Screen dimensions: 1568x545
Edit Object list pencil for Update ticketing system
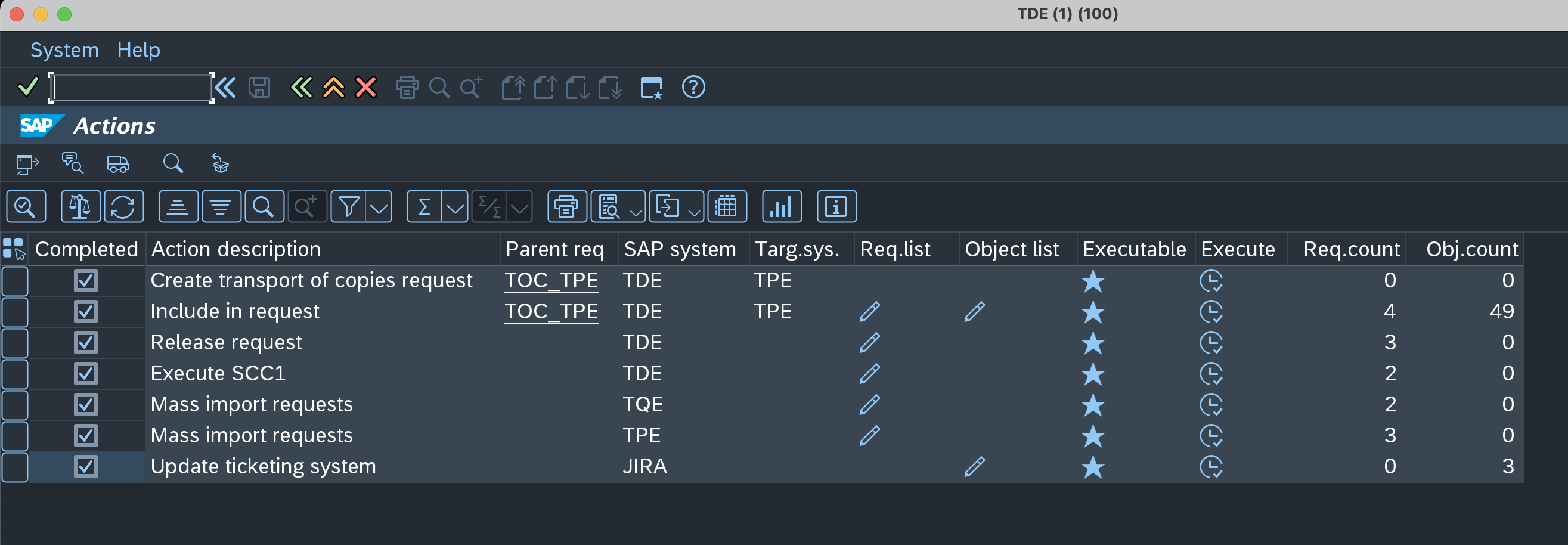click(x=975, y=466)
